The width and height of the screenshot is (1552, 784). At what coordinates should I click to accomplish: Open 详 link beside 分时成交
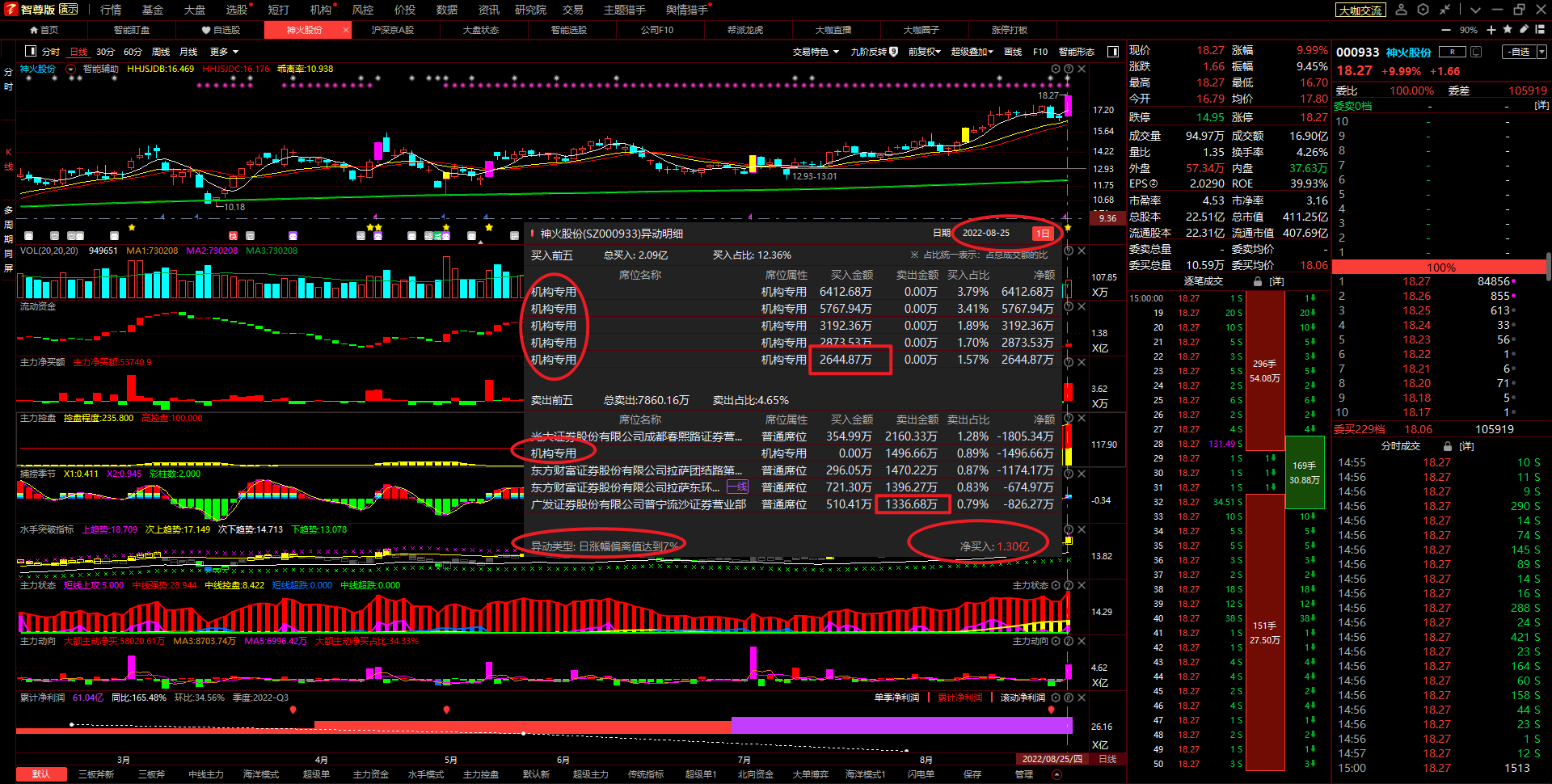tap(1466, 446)
